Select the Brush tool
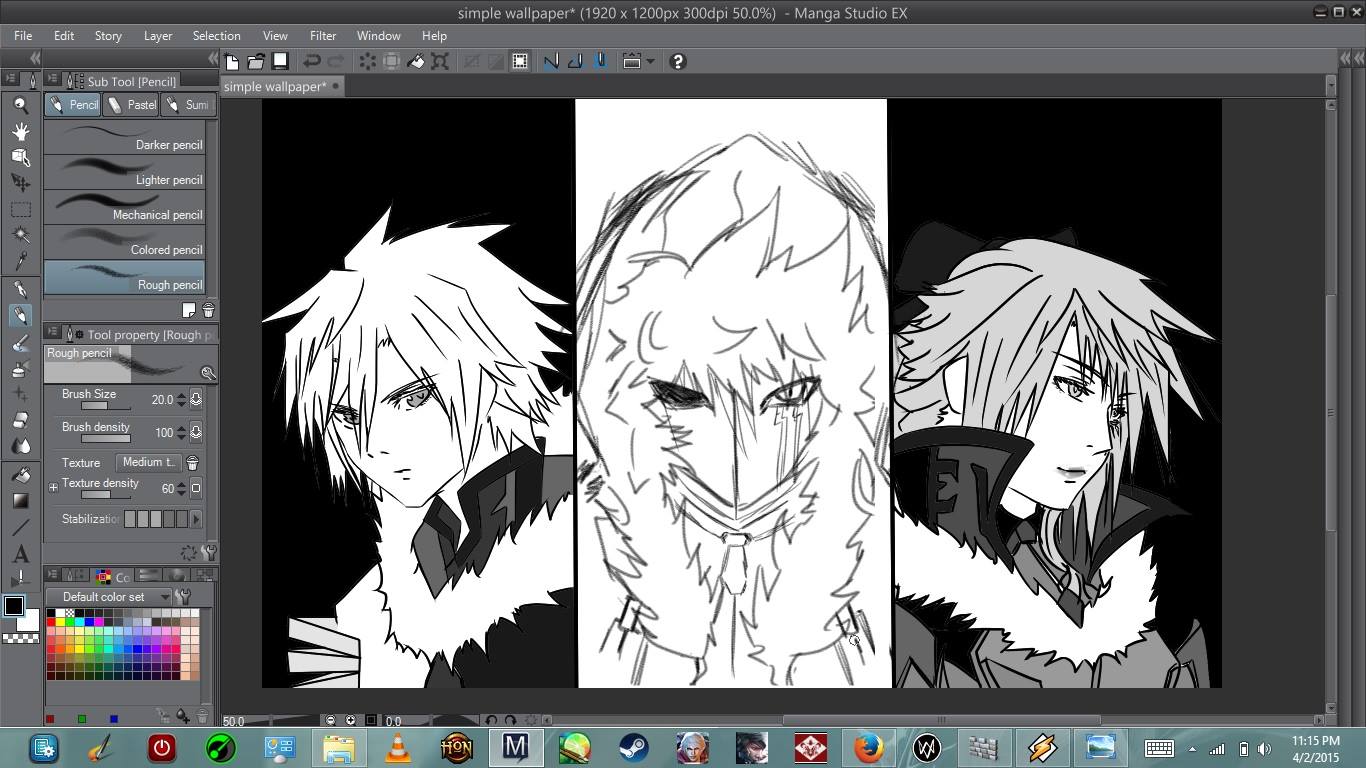Image resolution: width=1366 pixels, height=768 pixels. (20, 343)
